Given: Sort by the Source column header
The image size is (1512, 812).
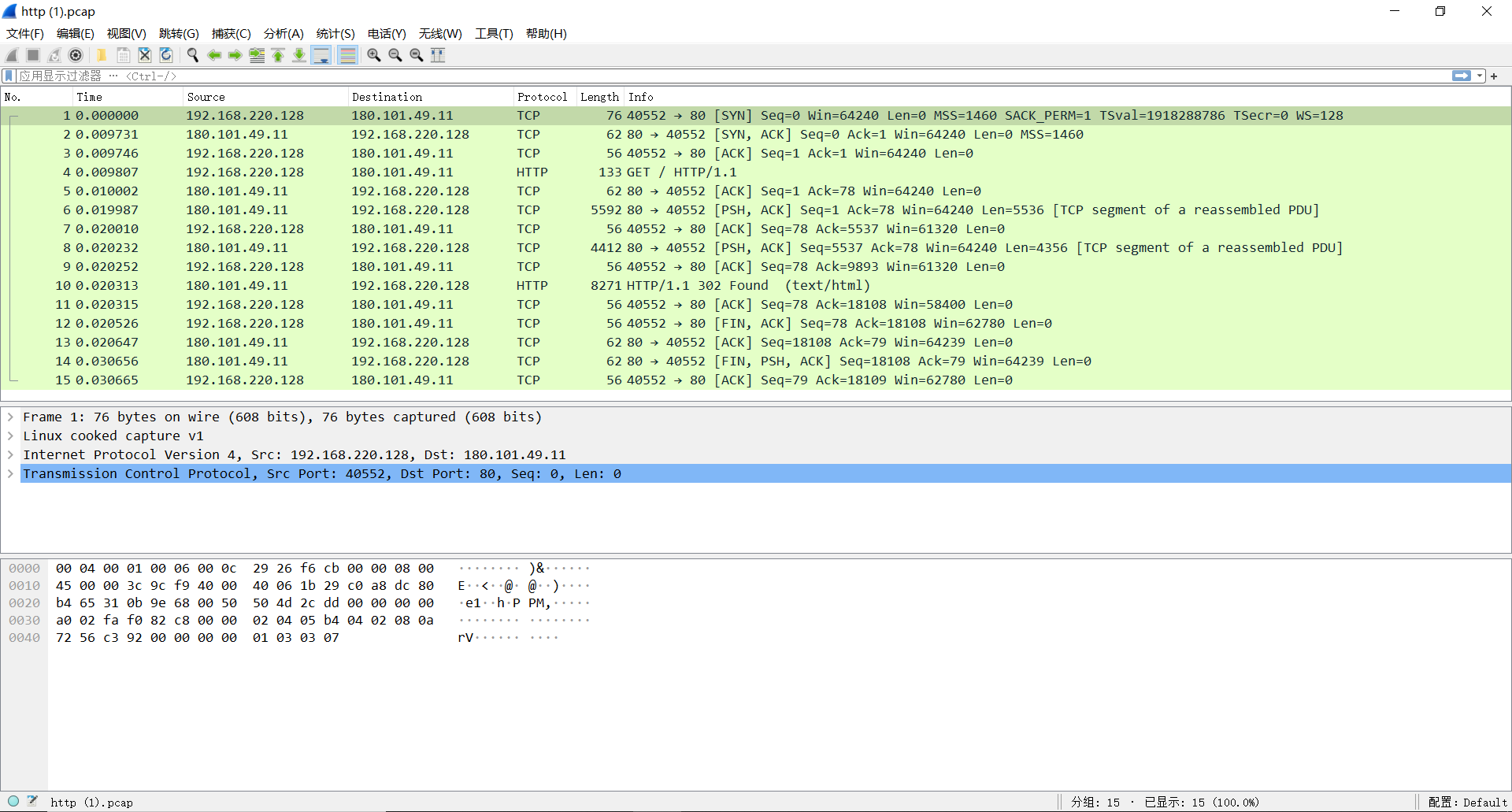Looking at the screenshot, I should (x=265, y=97).
